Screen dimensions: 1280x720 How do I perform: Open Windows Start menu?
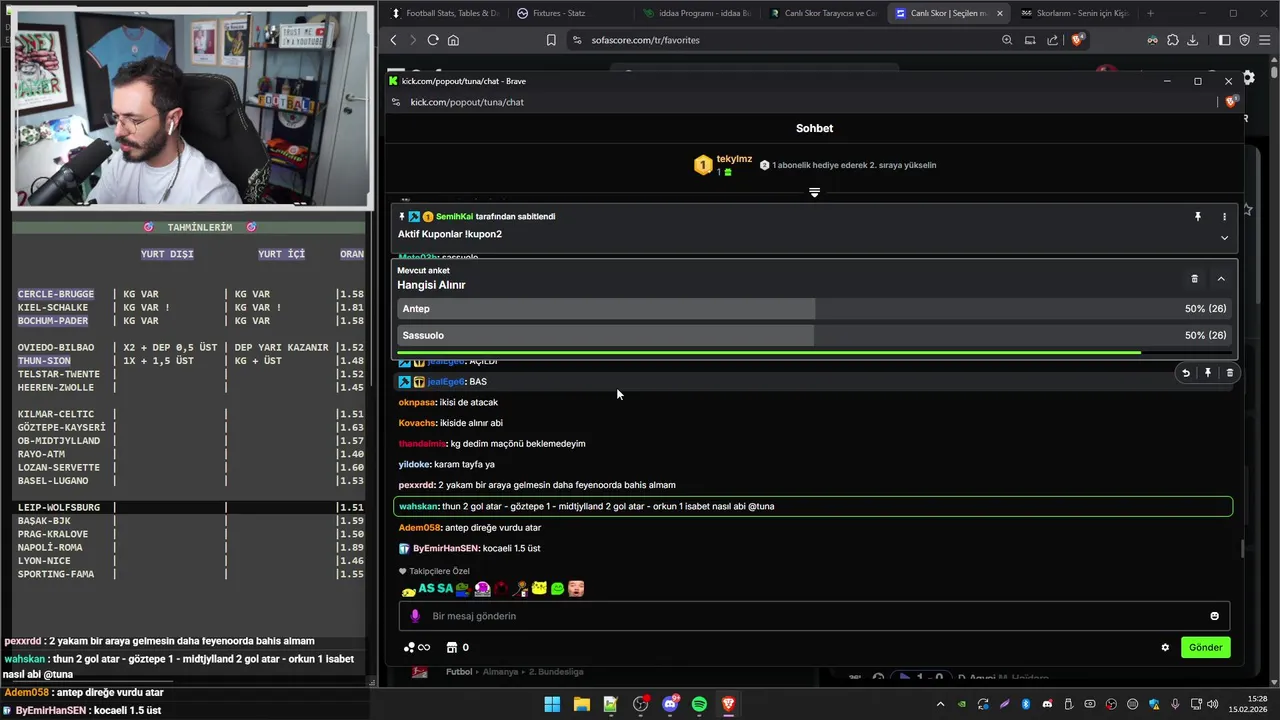pyautogui.click(x=552, y=704)
